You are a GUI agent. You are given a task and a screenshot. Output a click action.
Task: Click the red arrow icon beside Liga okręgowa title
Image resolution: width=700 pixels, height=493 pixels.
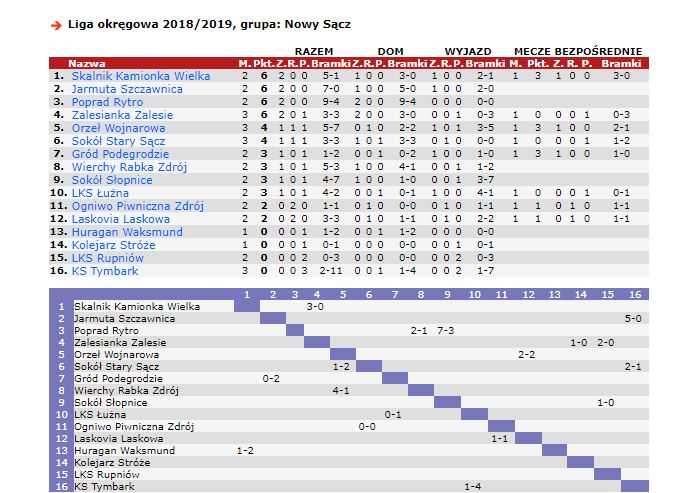[56, 25]
